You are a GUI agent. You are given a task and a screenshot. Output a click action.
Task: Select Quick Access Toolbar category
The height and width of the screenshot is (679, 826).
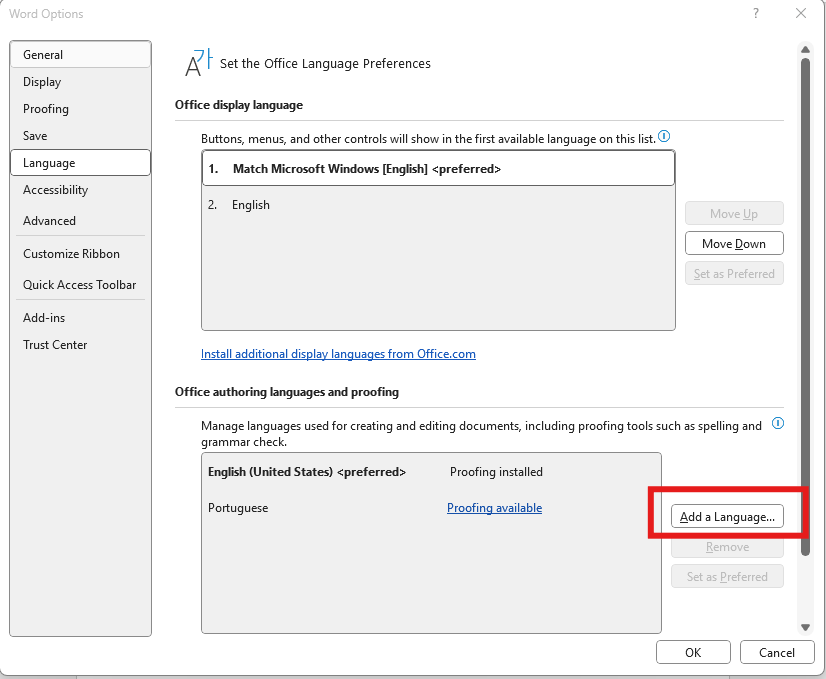[x=80, y=285]
